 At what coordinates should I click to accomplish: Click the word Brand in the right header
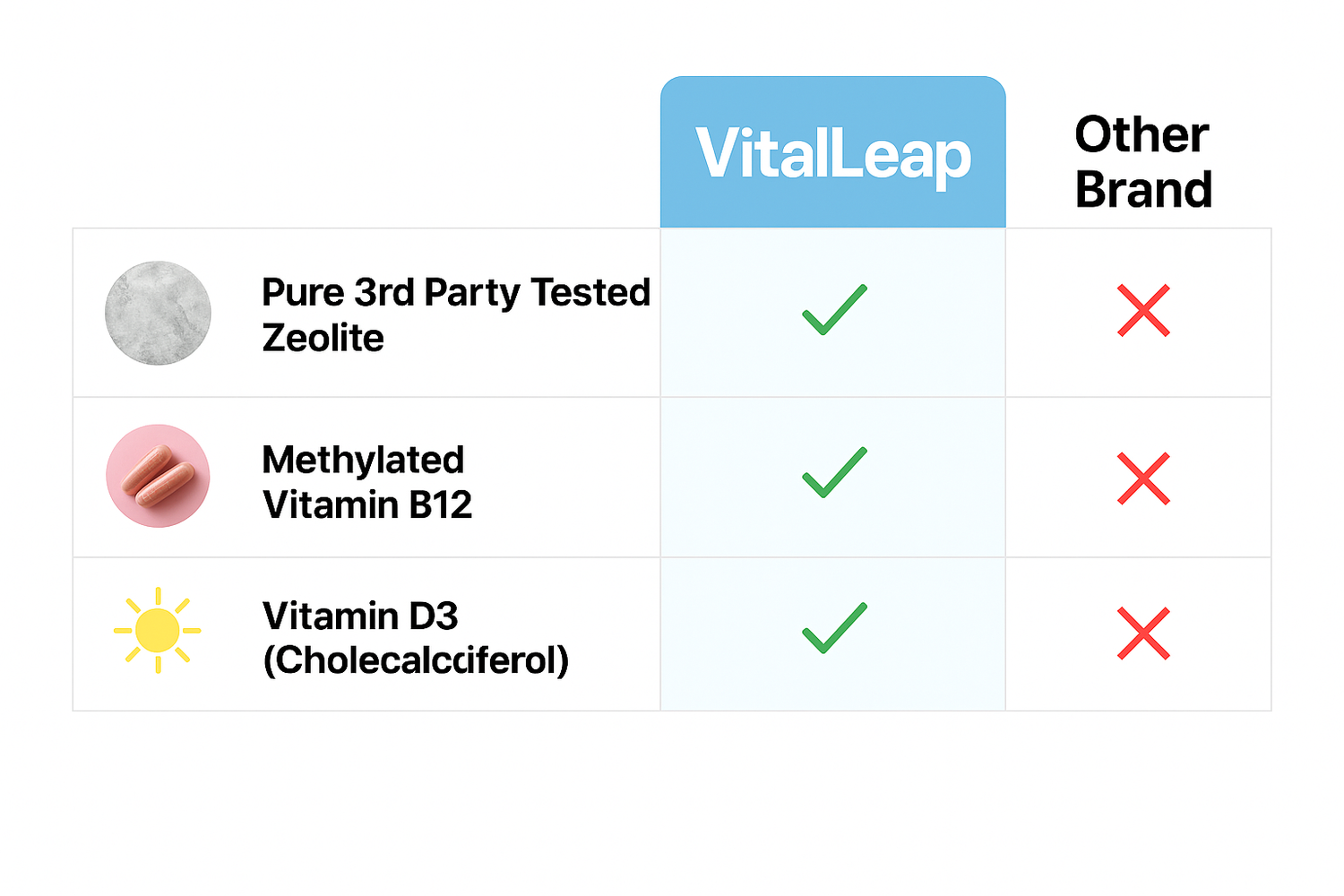click(x=1143, y=190)
